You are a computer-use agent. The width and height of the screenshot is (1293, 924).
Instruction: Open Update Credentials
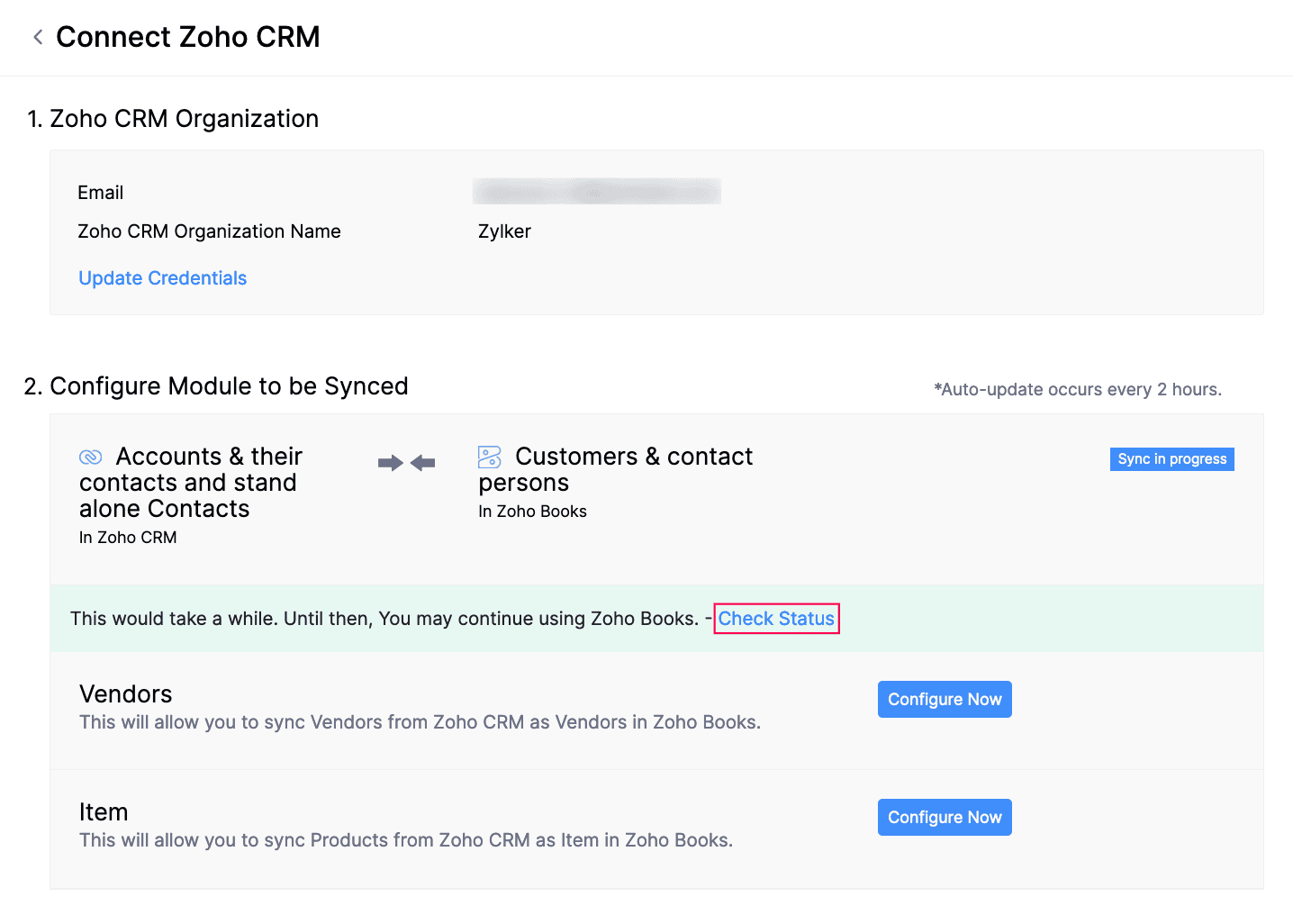coord(162,277)
